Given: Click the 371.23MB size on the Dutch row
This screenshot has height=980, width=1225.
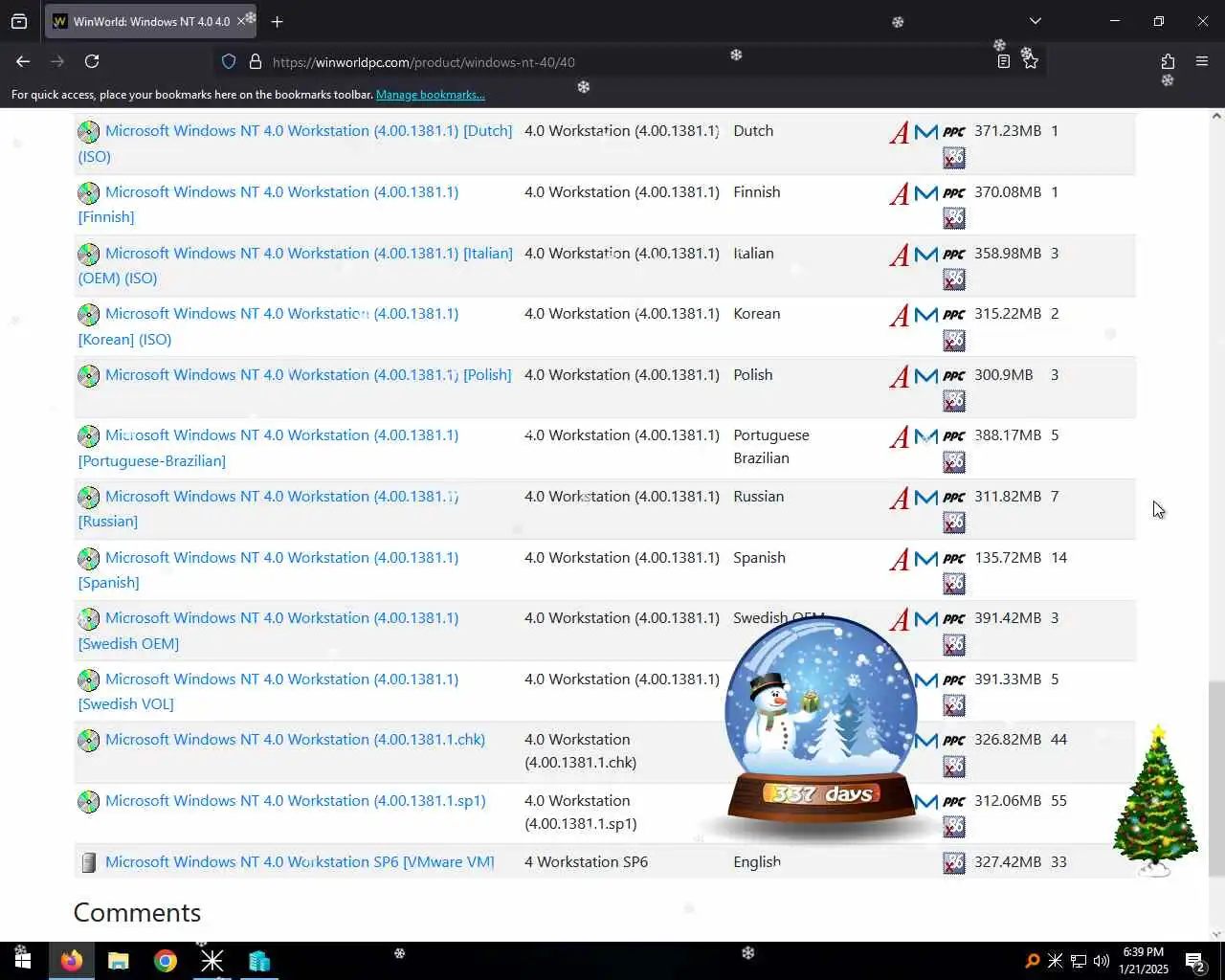Looking at the screenshot, I should tap(1008, 131).
